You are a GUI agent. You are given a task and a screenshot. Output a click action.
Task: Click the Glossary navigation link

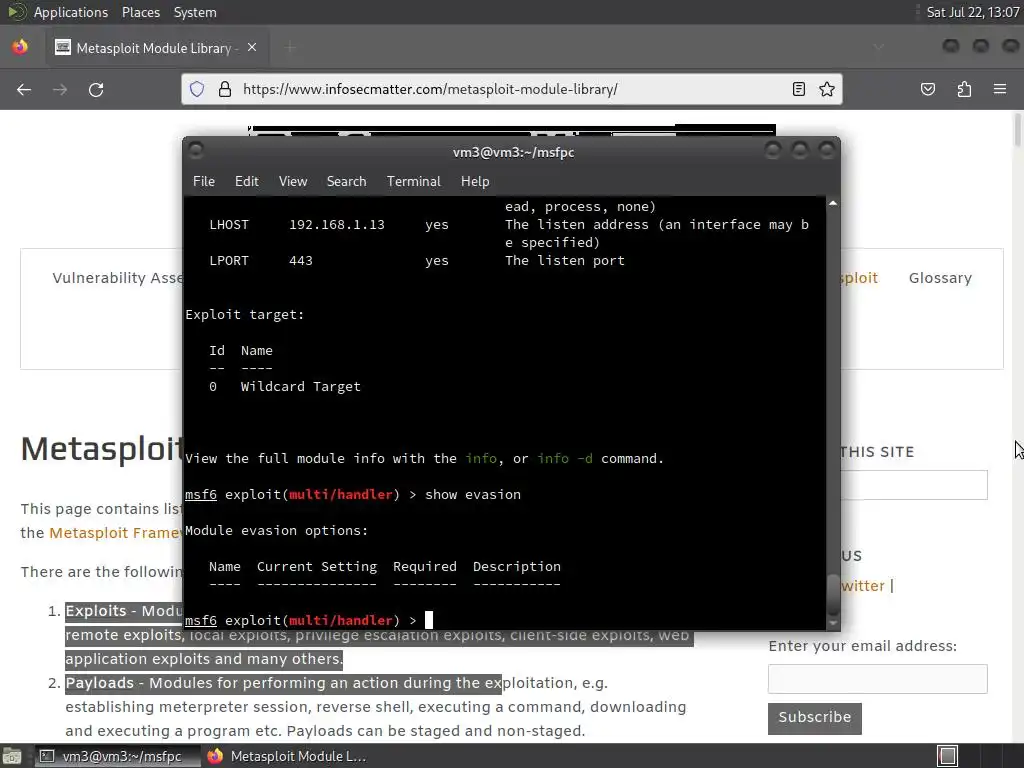point(940,278)
